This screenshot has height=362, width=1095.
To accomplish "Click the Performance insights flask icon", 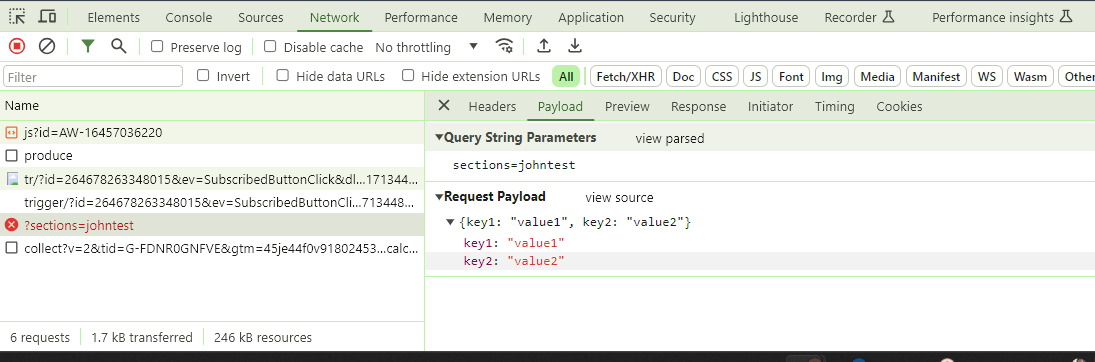I will click(1065, 17).
